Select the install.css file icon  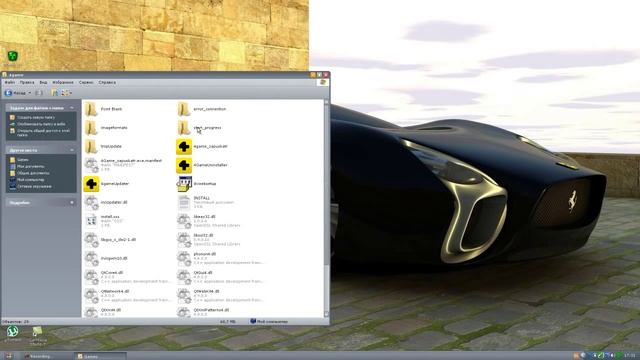(91, 221)
